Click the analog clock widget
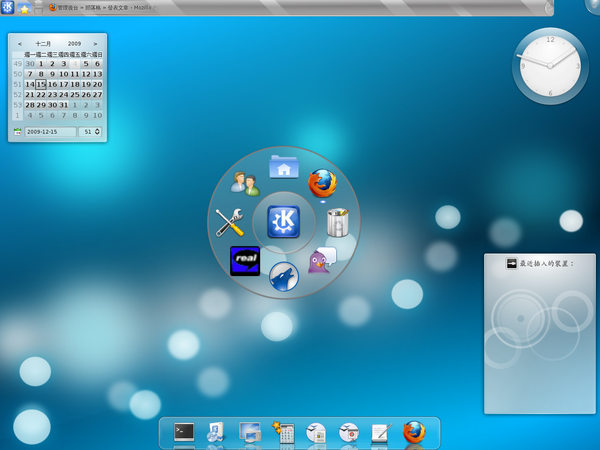The image size is (600, 450). pyautogui.click(x=550, y=66)
